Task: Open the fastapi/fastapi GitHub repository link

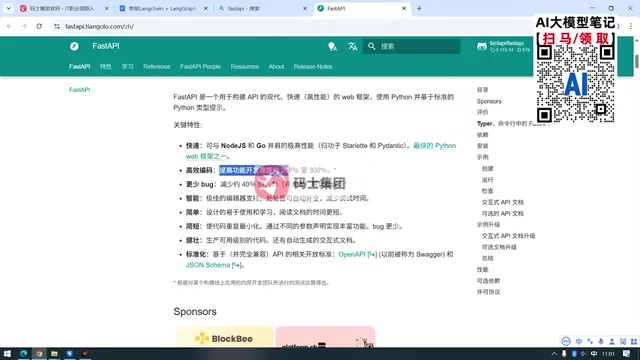Action: point(504,47)
